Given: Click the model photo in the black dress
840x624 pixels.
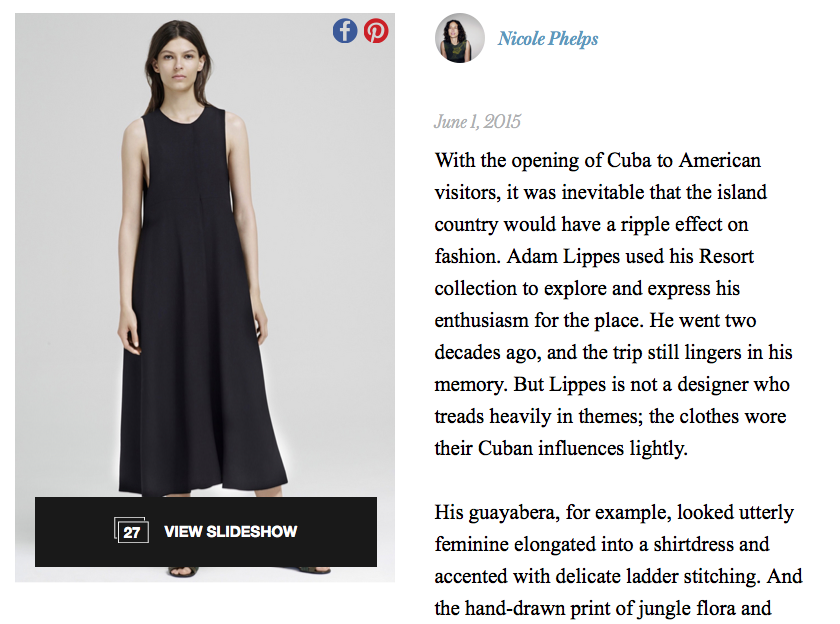Looking at the screenshot, I should coord(205,300).
